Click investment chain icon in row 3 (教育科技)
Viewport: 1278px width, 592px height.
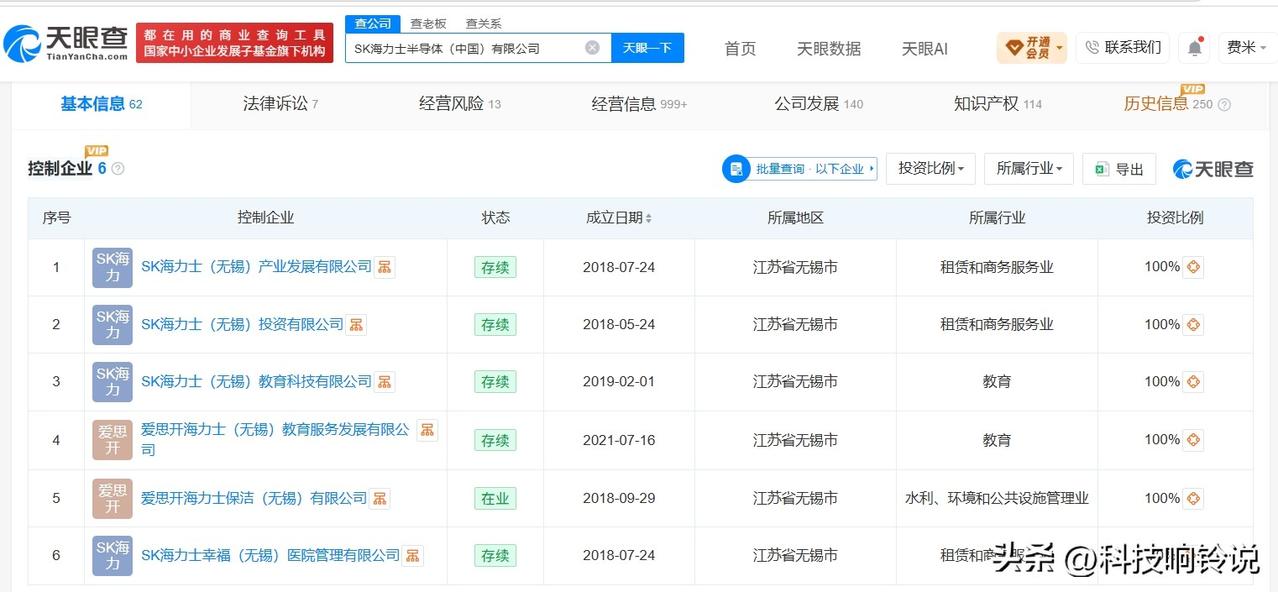[x=1192, y=381]
